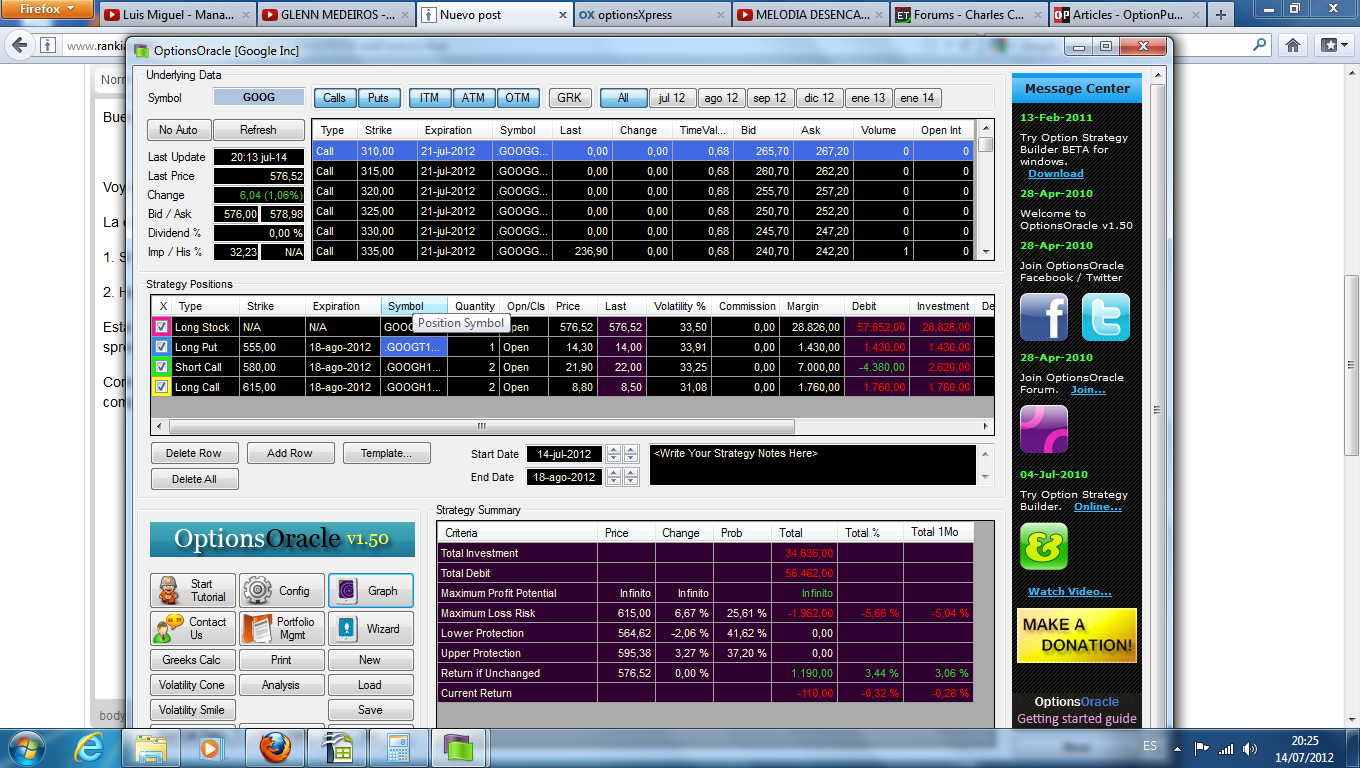The height and width of the screenshot is (768, 1360).
Task: Toggle the ITM filter button
Action: point(430,98)
